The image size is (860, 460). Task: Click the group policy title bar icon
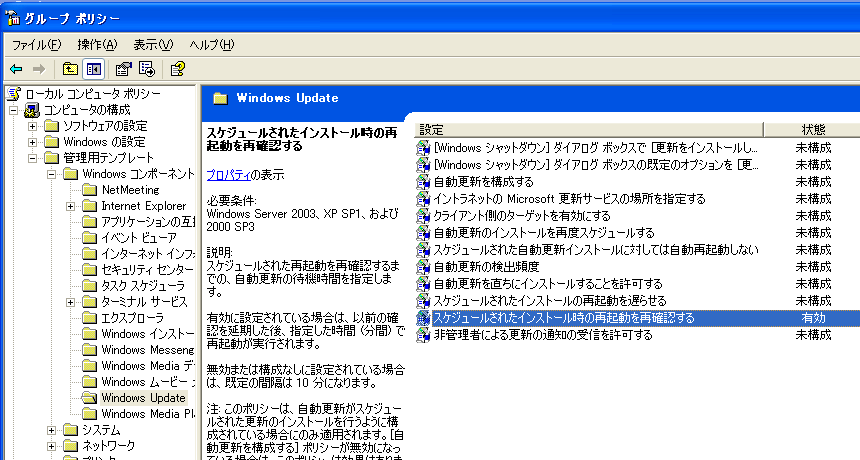12,18
